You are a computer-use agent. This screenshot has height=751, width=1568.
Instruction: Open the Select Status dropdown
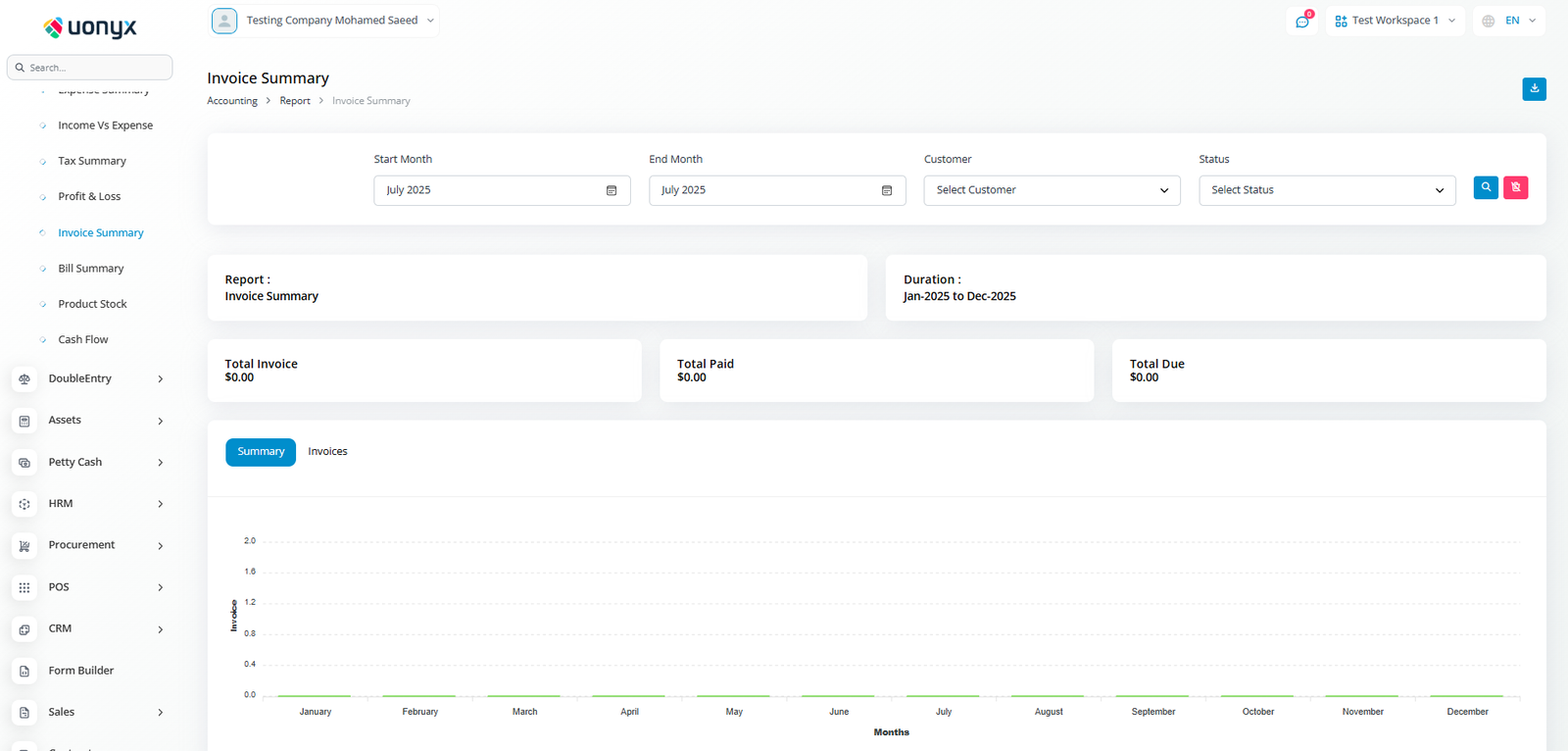coord(1327,190)
